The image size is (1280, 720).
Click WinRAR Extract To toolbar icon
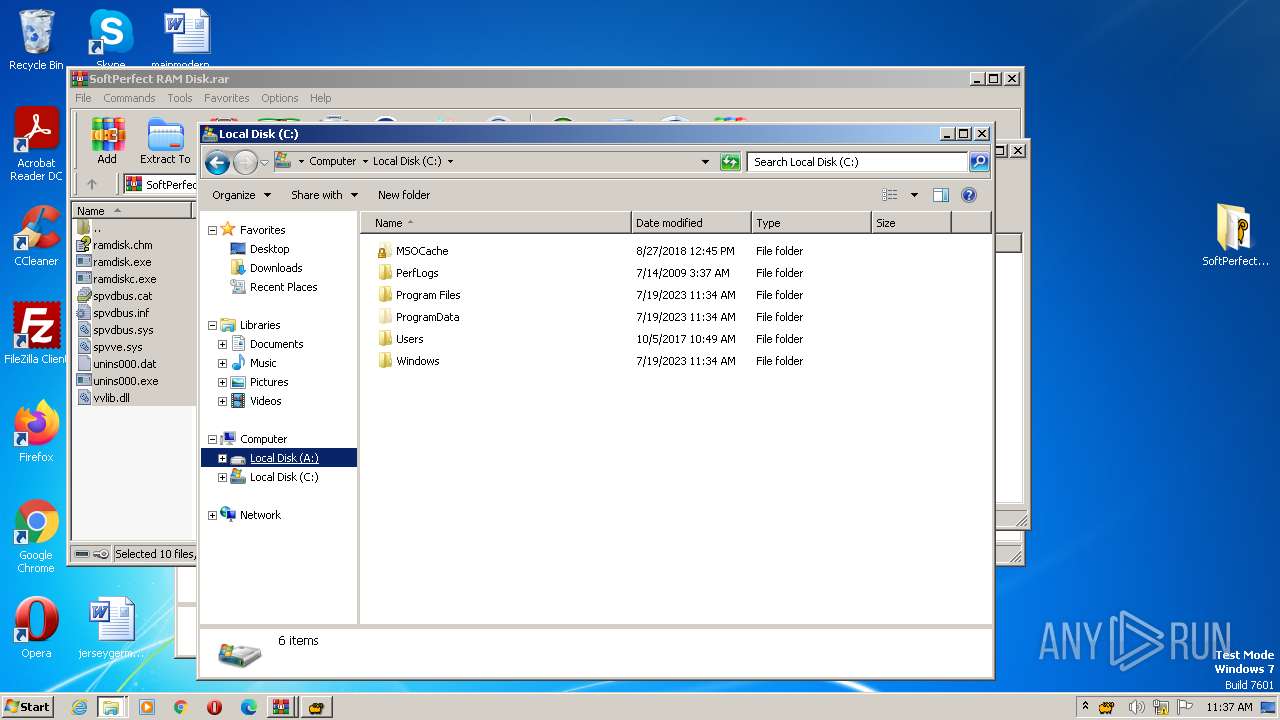click(x=165, y=141)
